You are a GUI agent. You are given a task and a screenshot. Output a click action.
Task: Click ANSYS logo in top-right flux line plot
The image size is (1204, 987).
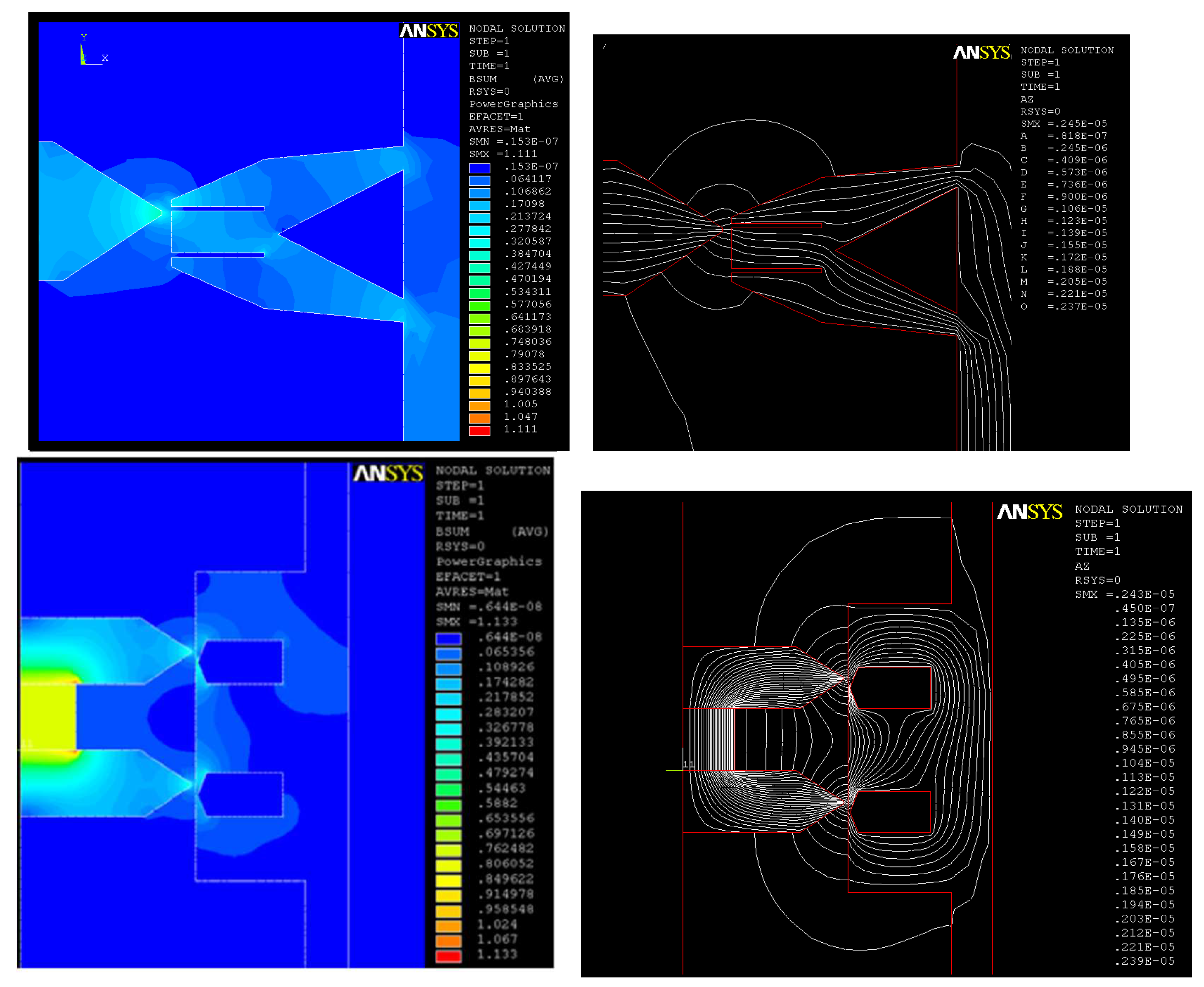point(981,53)
